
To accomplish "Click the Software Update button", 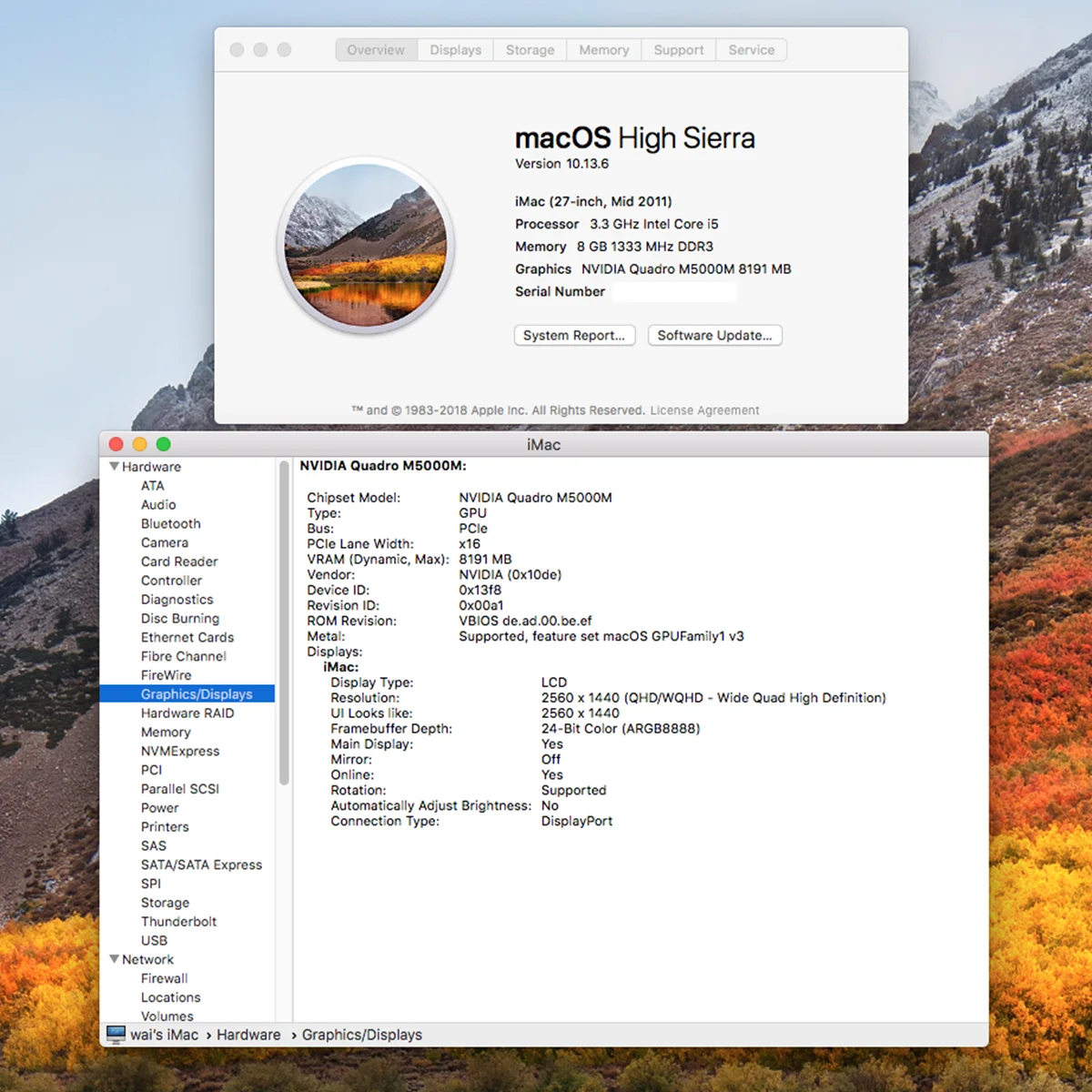I will [x=714, y=335].
